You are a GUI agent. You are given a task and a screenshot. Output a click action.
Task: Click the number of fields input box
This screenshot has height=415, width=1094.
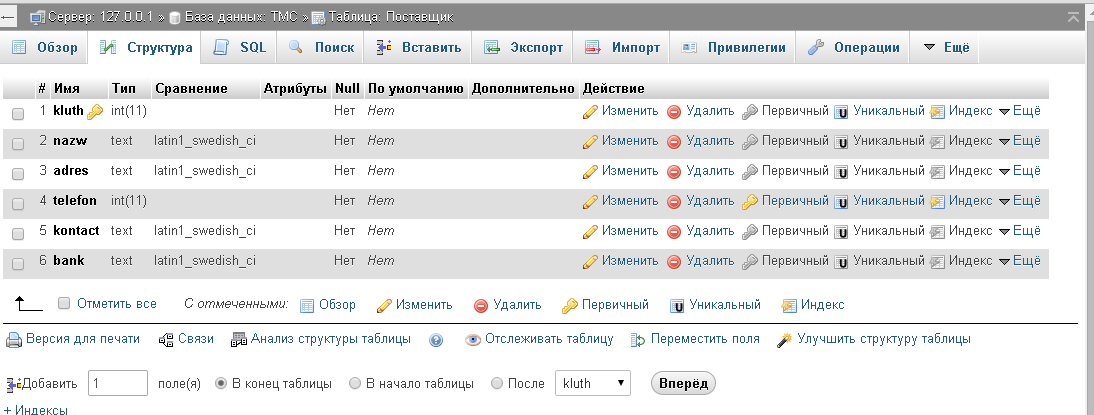pyautogui.click(x=118, y=383)
